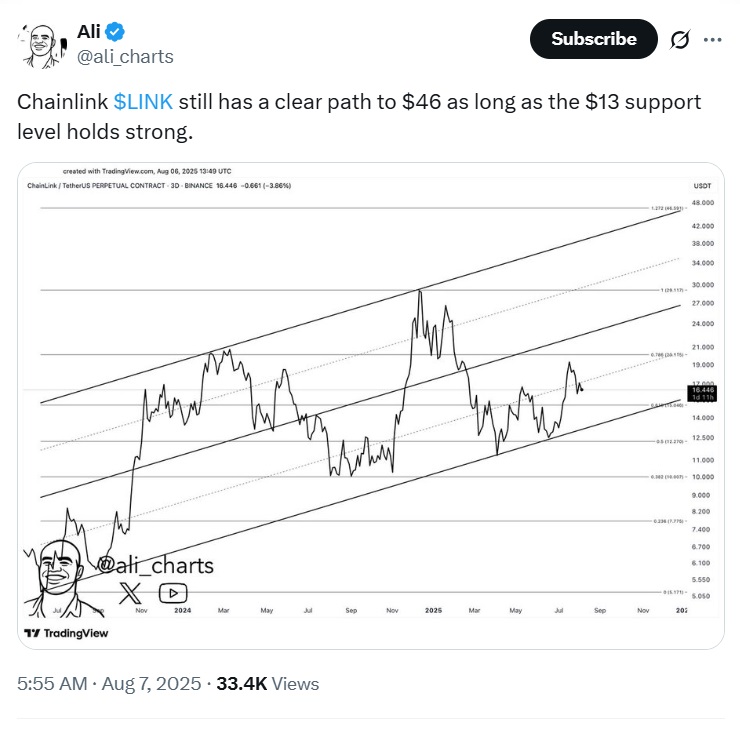The height and width of the screenshot is (732, 740).
Task: Click Ali's profile avatar
Action: [x=42, y=46]
